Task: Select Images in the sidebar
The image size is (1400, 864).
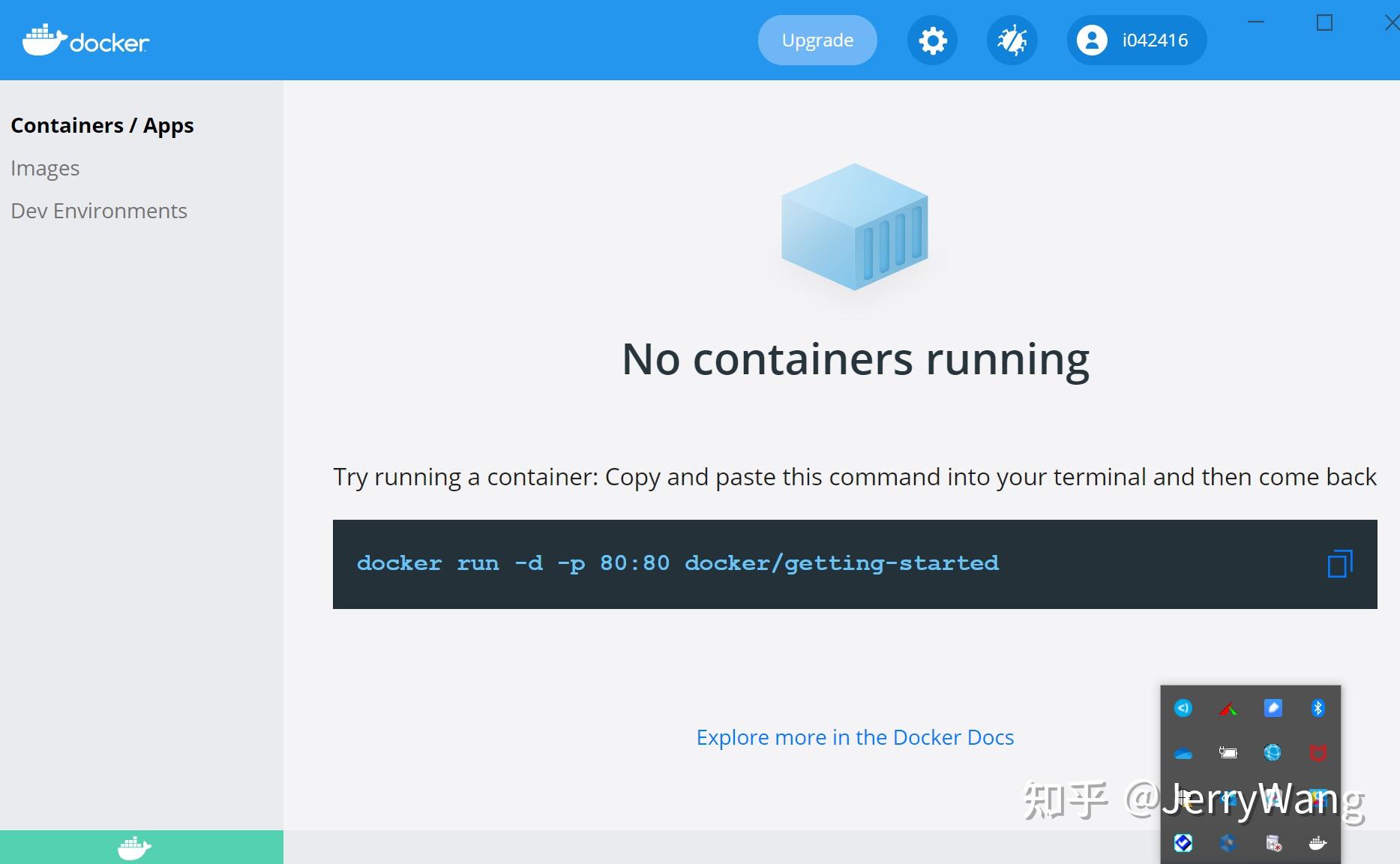Action: click(45, 168)
